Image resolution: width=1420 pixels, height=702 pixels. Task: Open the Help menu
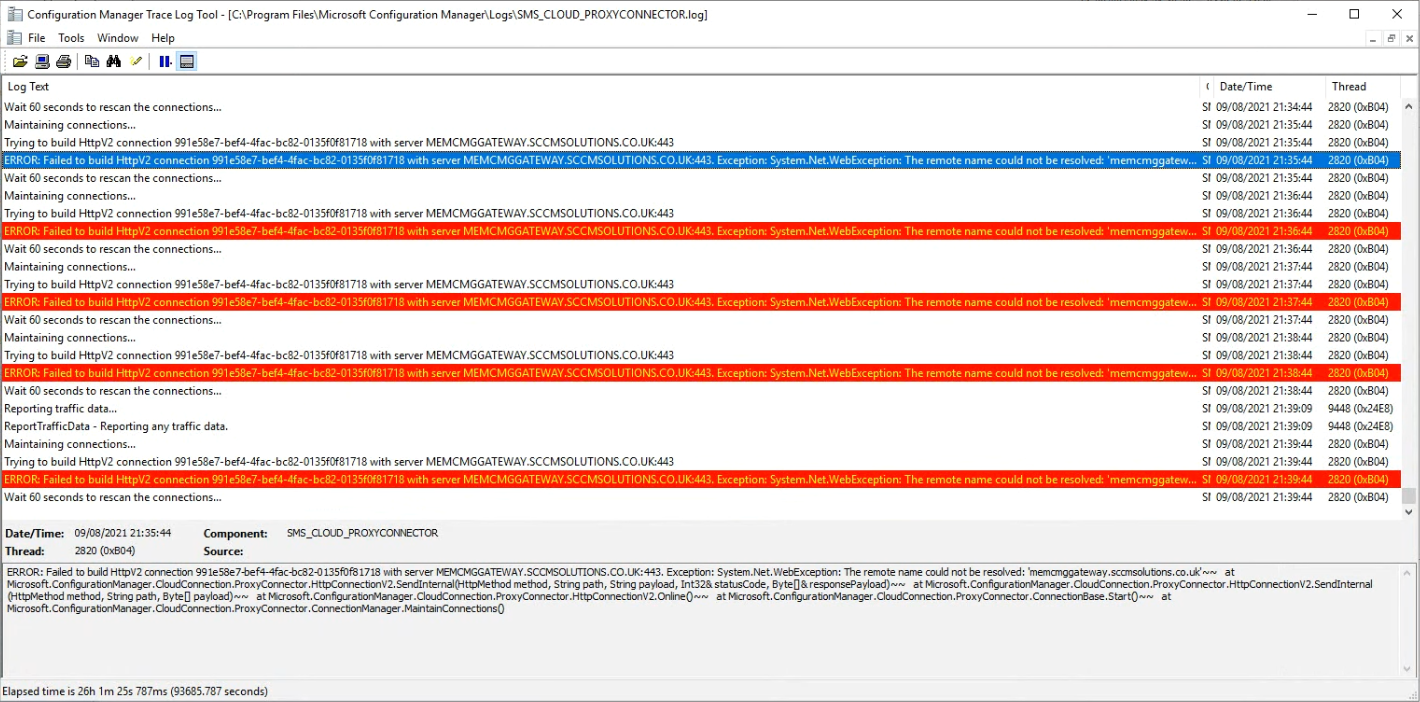pyautogui.click(x=163, y=37)
